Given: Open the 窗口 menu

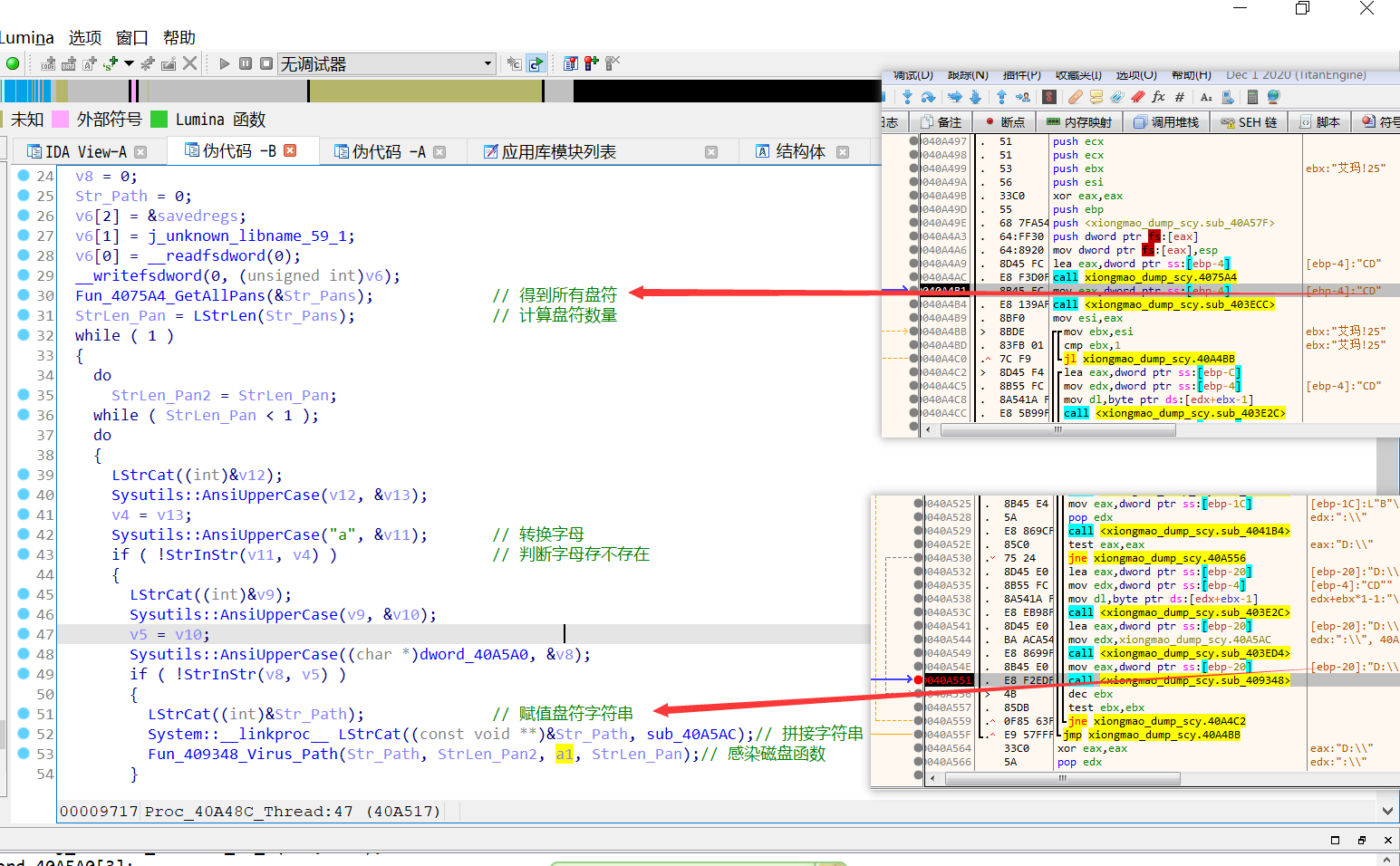Looking at the screenshot, I should click(132, 37).
